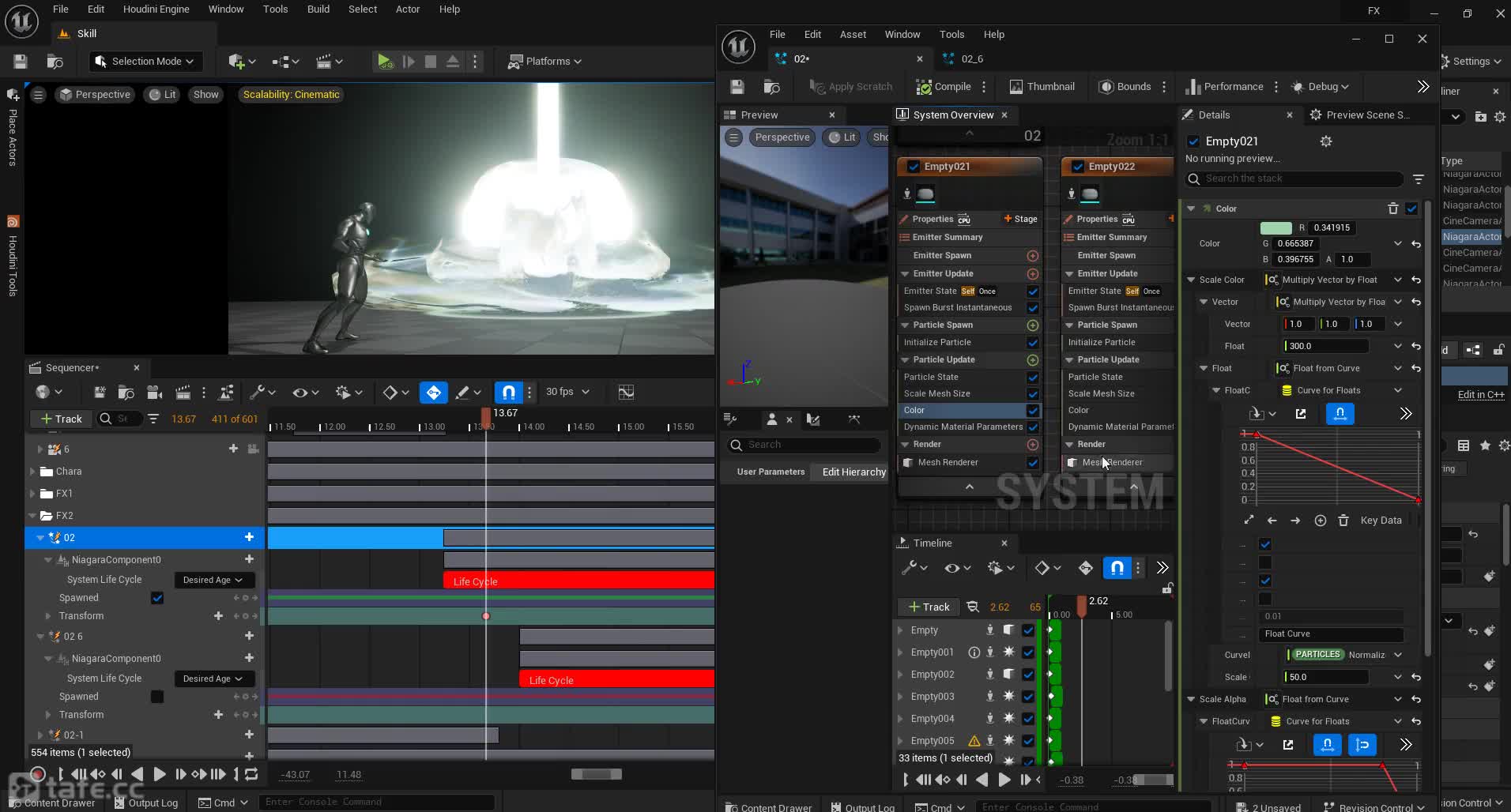Compile the Niagara system

point(944,87)
